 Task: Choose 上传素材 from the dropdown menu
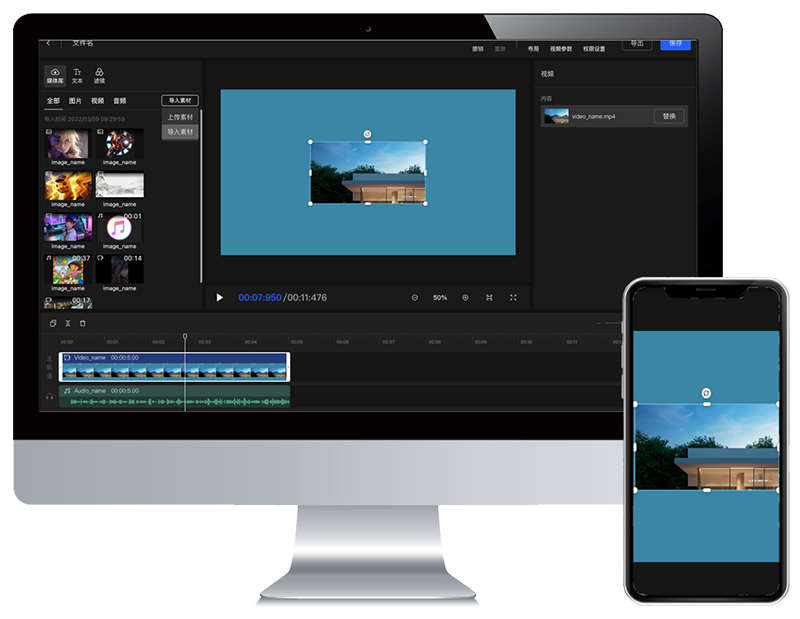[x=180, y=117]
